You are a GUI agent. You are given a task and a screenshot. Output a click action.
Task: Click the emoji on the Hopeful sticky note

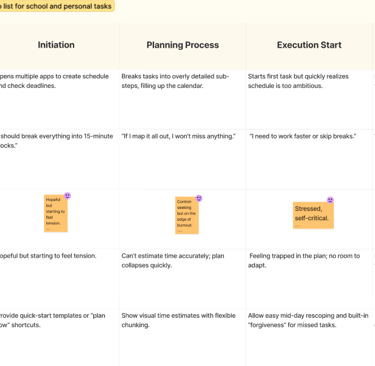pos(67,196)
